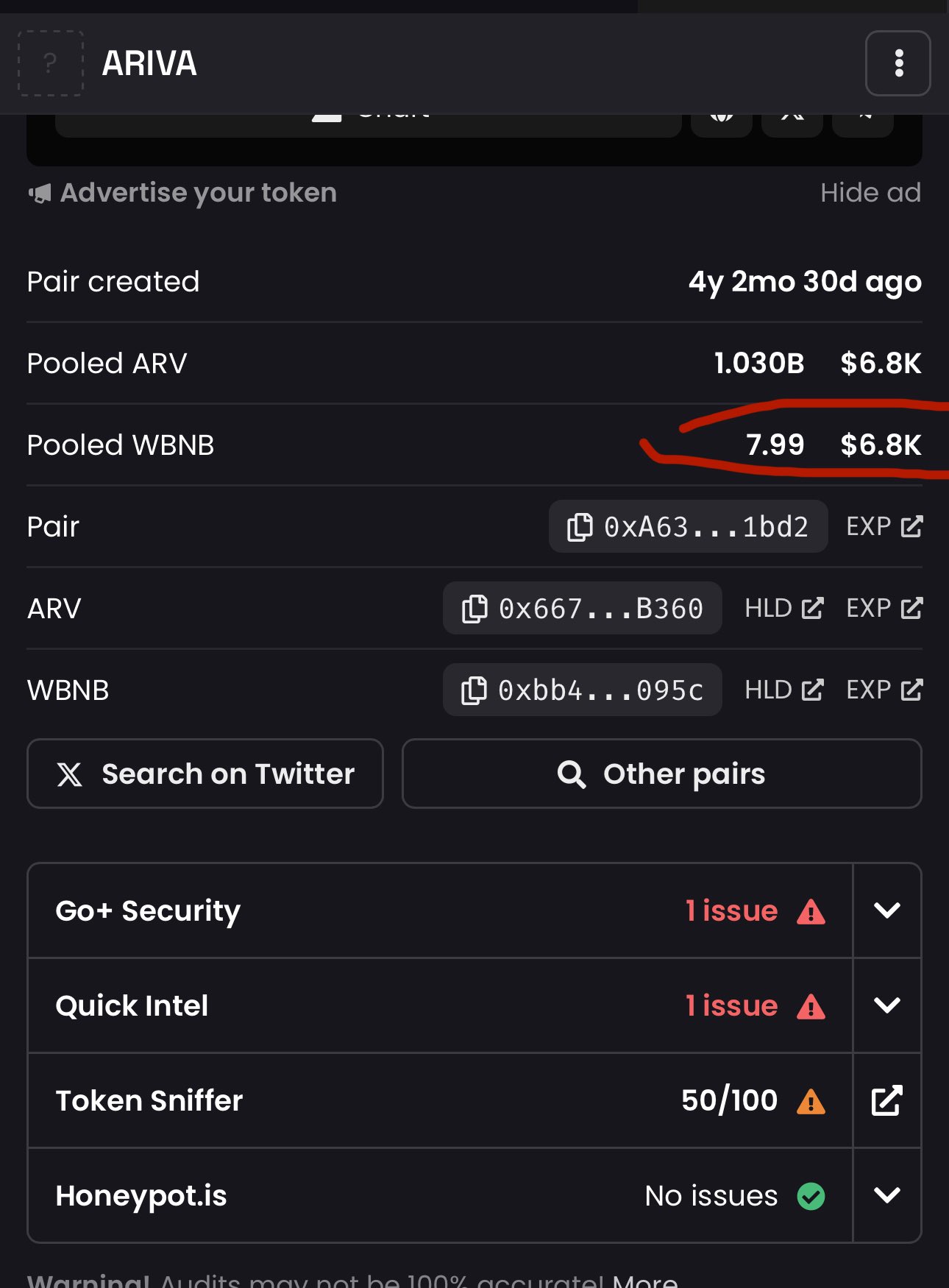
Task: Copy the WBNB address 0xbb4...095c
Action: click(x=582, y=690)
